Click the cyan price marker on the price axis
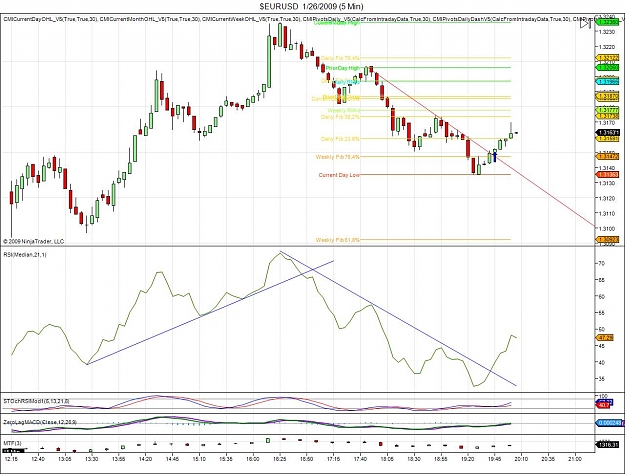625x474 pixels. (607, 81)
